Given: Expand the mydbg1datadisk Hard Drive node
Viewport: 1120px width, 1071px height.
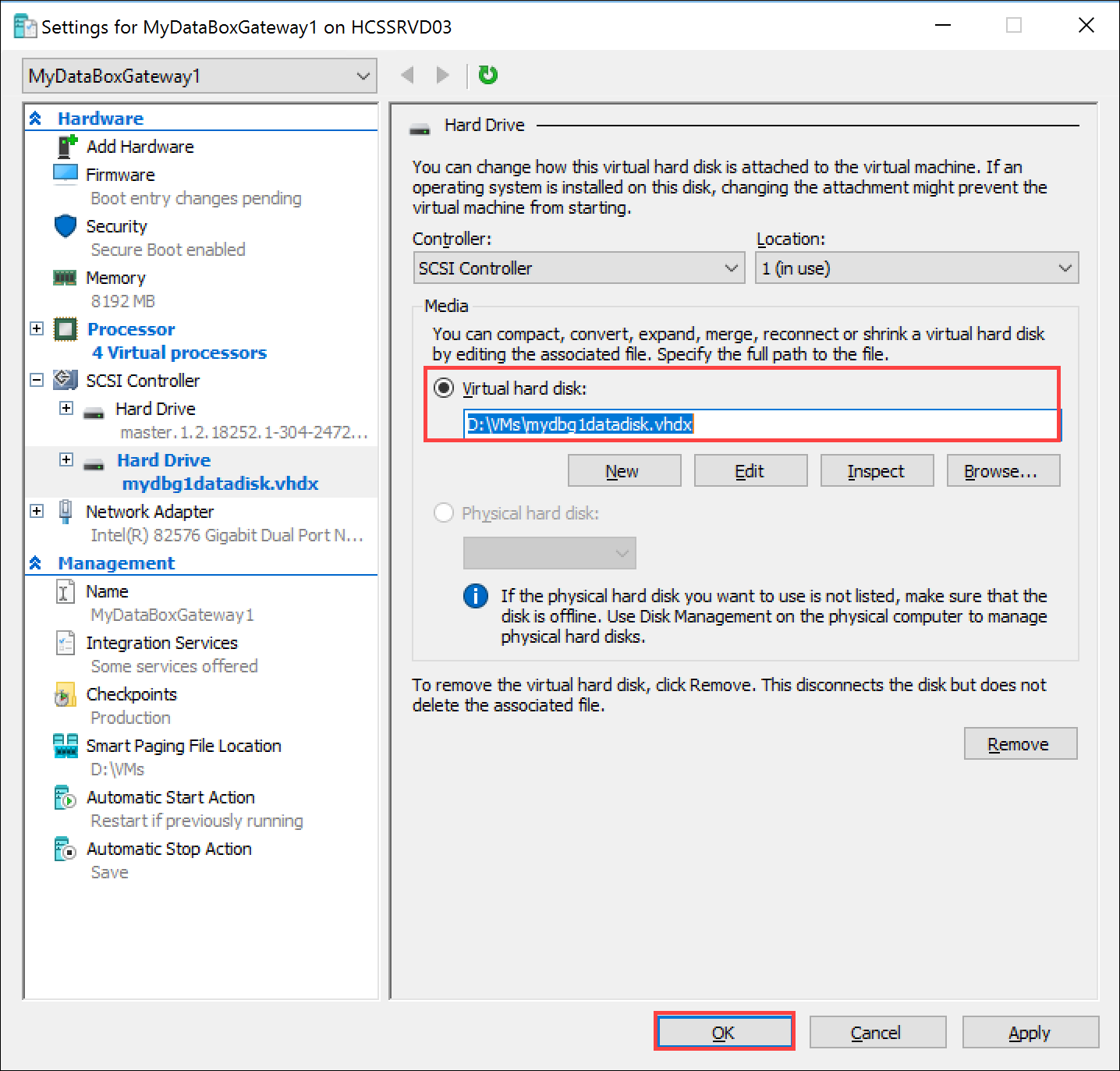Looking at the screenshot, I should 66,459.
